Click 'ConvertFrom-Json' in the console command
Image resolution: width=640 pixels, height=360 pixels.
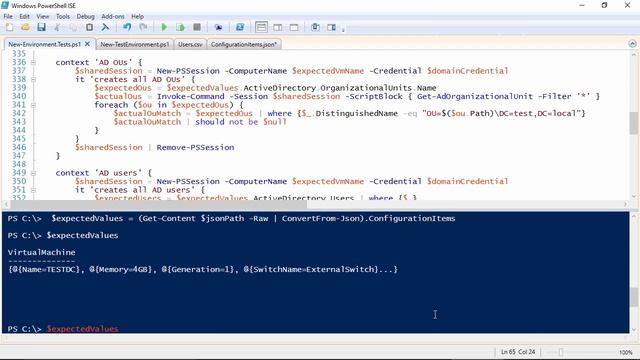(x=321, y=218)
